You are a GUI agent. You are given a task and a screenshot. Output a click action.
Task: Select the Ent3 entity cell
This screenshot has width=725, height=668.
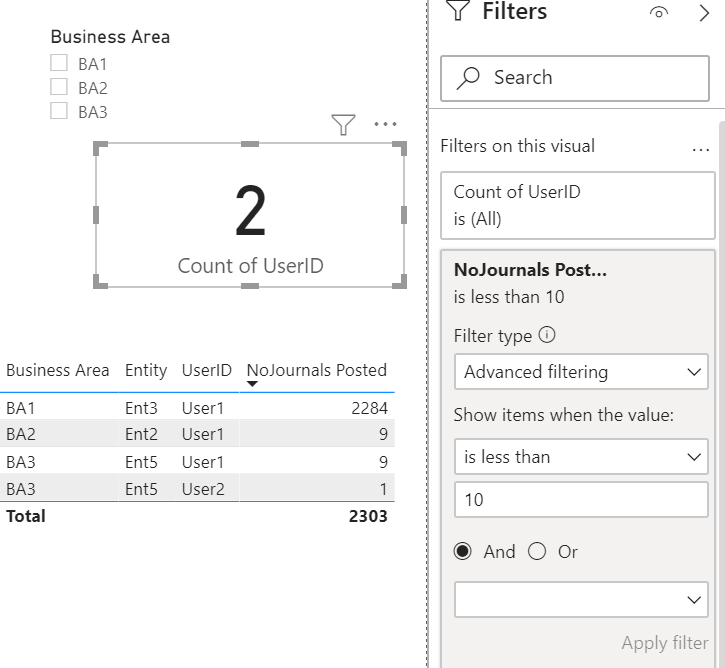pyautogui.click(x=141, y=408)
